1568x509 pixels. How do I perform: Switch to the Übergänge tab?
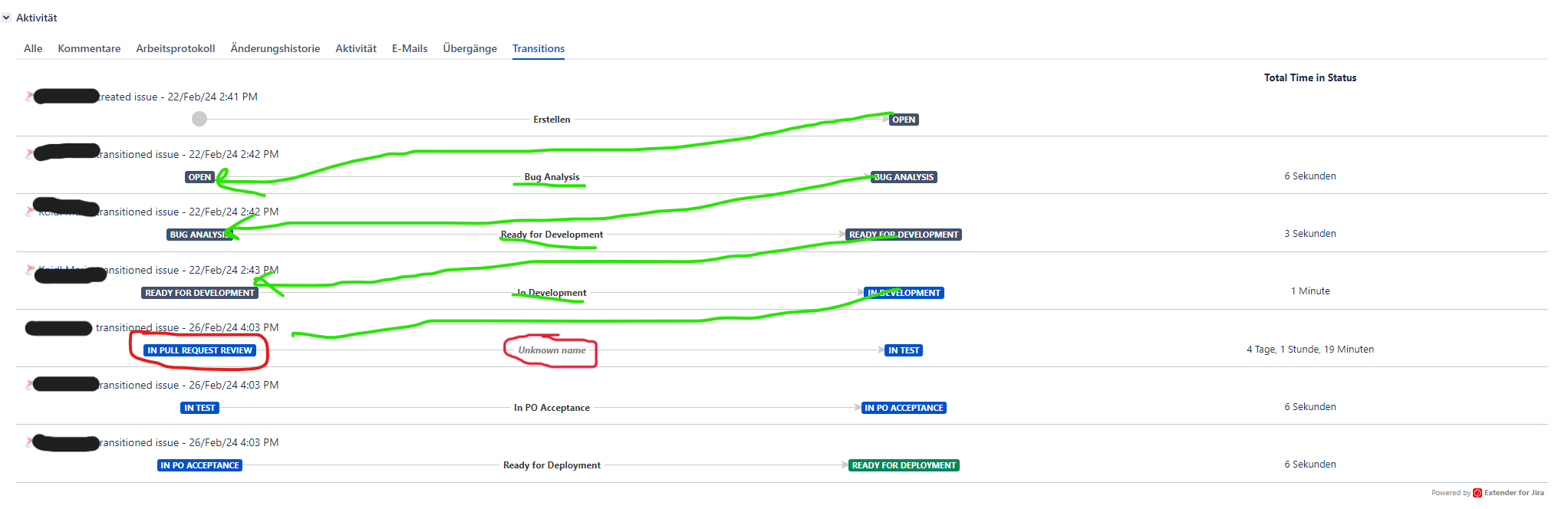pos(470,48)
